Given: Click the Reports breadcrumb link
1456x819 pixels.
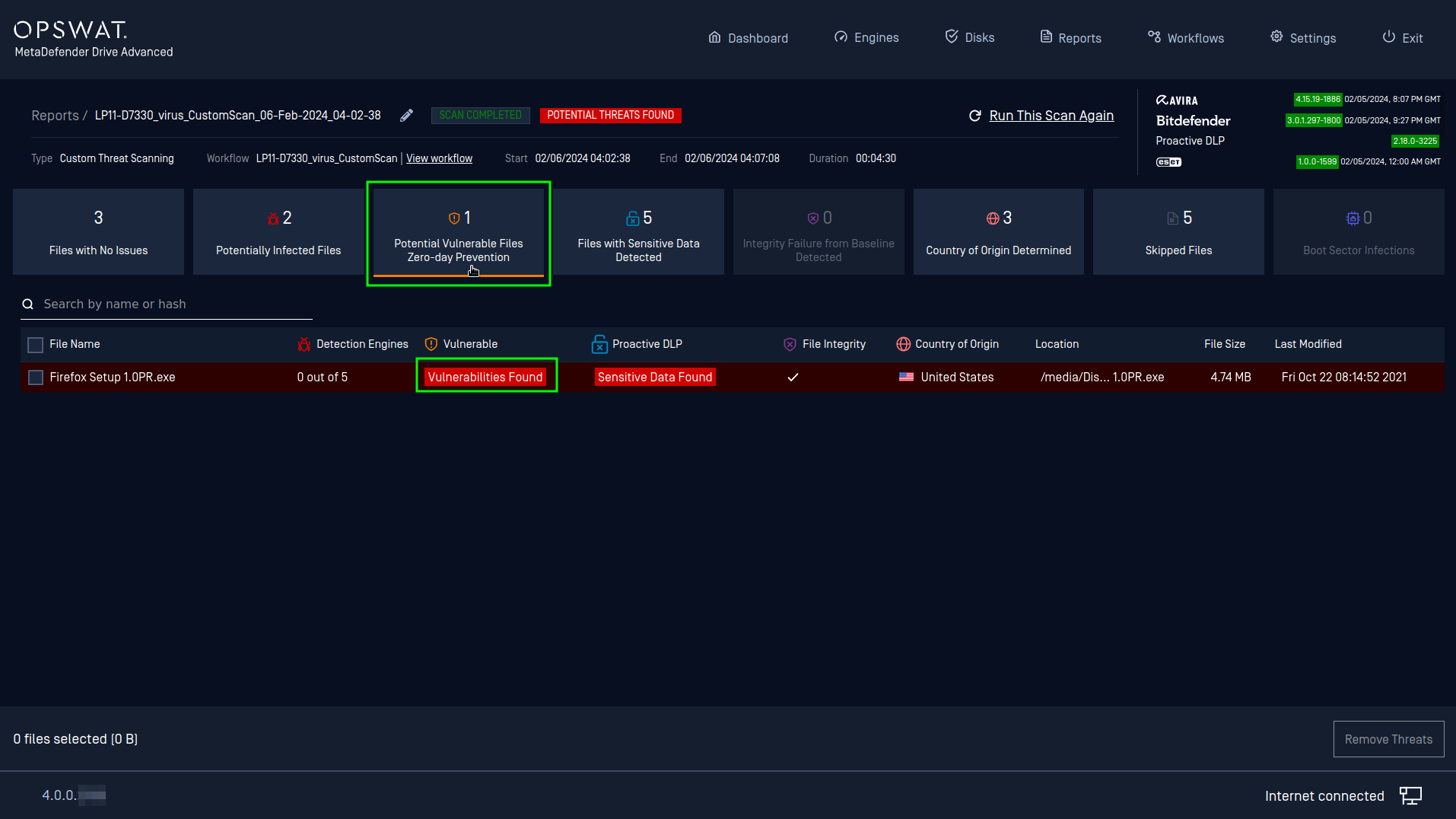Looking at the screenshot, I should pos(55,116).
